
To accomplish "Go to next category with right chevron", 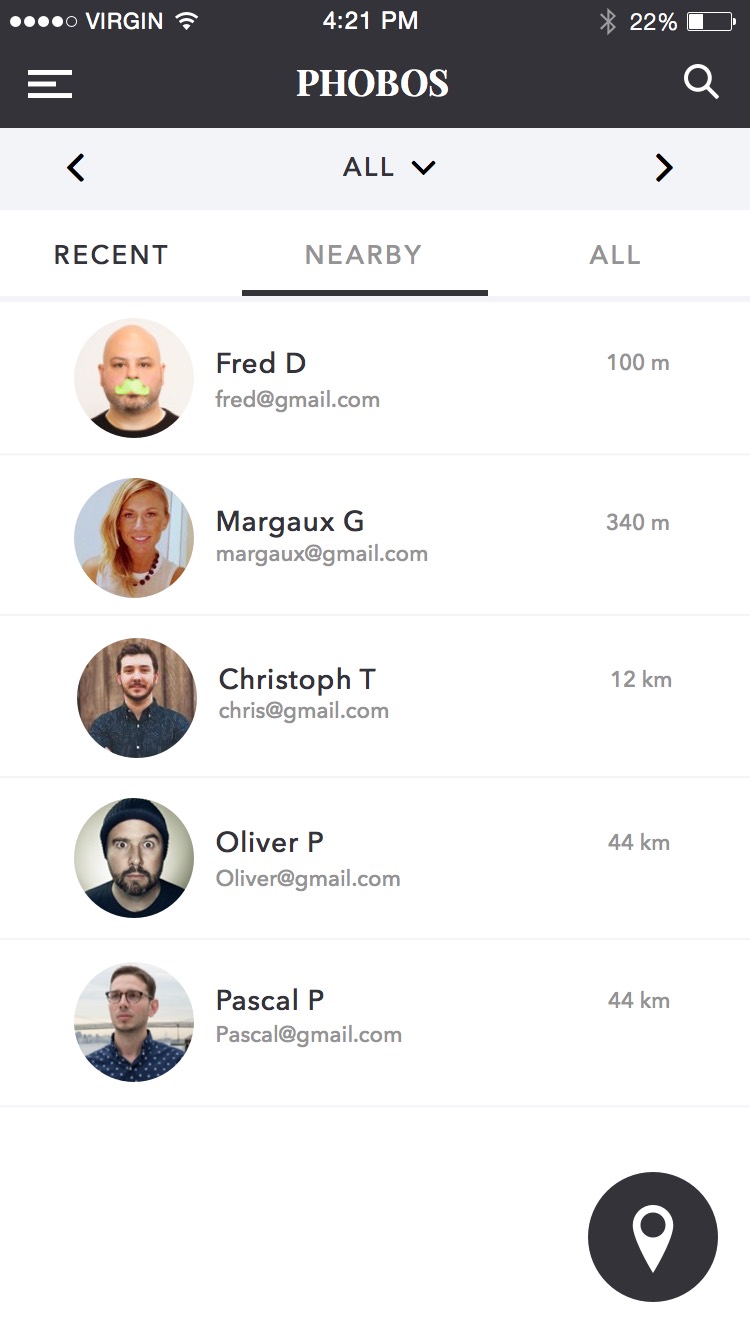I will pyautogui.click(x=664, y=168).
